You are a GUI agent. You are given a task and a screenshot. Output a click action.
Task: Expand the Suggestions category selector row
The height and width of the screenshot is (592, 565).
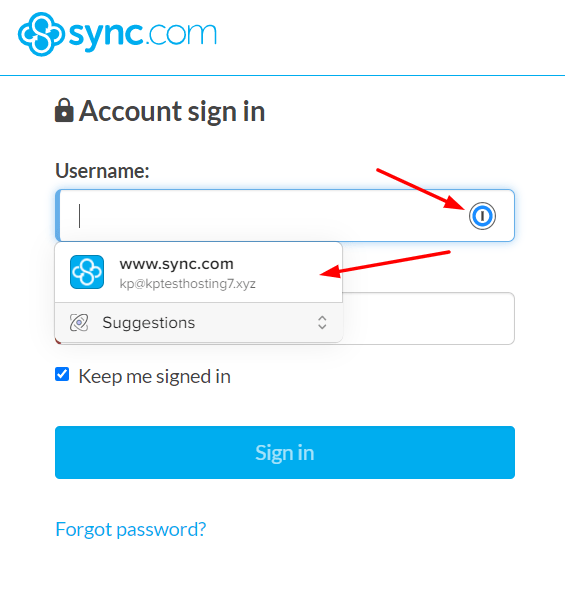click(199, 323)
